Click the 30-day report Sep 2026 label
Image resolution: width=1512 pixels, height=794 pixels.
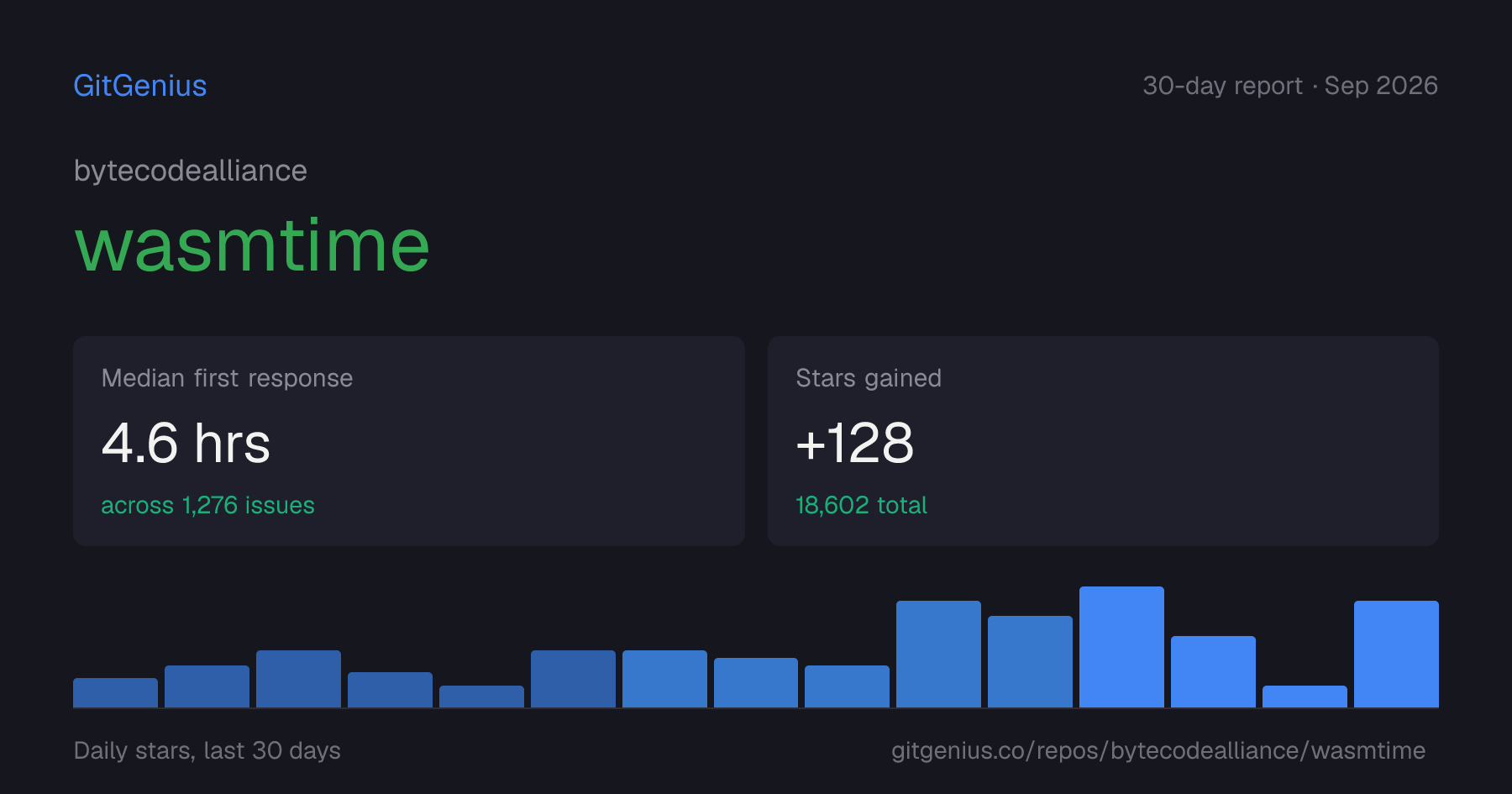1290,86
